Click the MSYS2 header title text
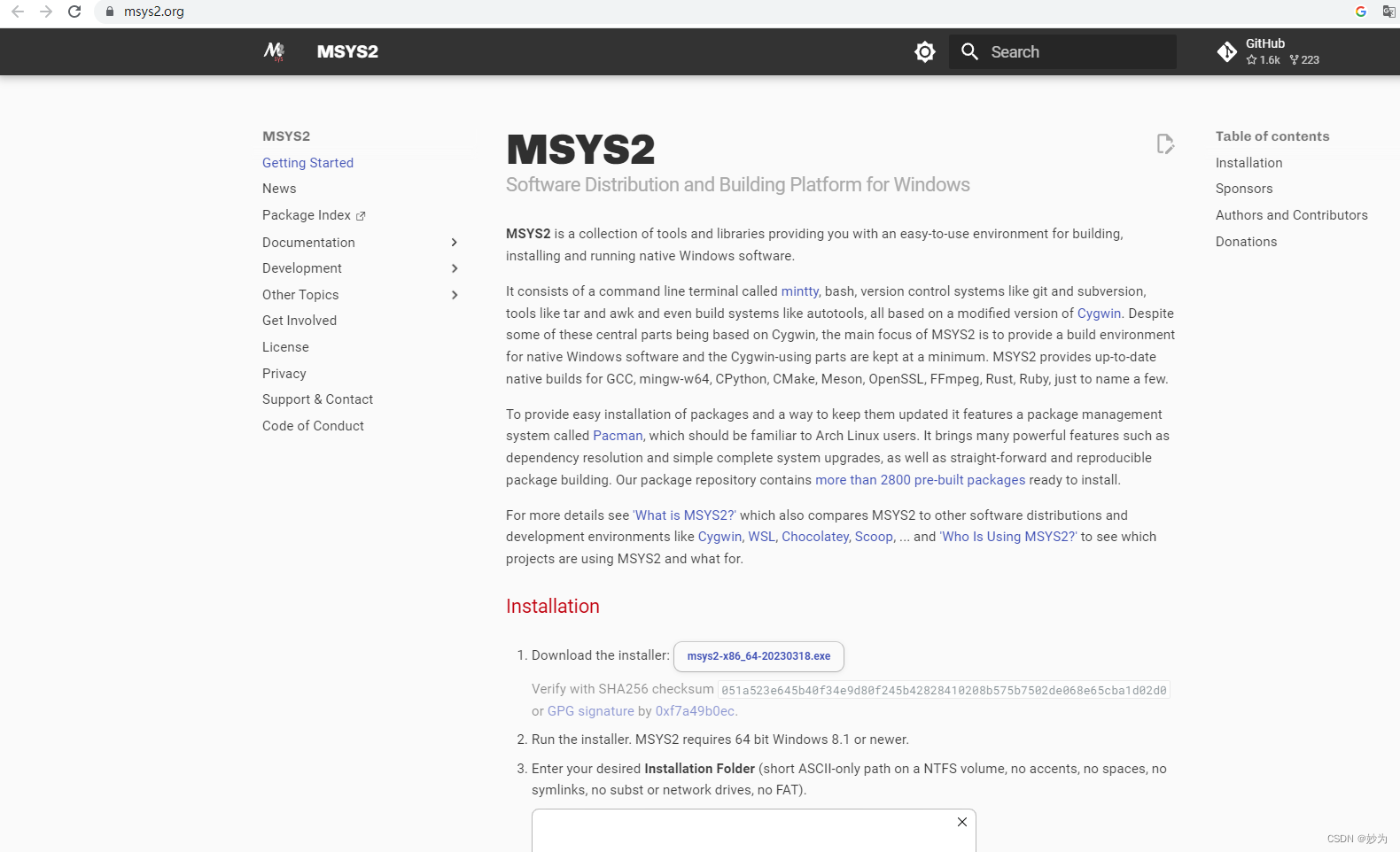The height and width of the screenshot is (852, 1400). point(347,51)
